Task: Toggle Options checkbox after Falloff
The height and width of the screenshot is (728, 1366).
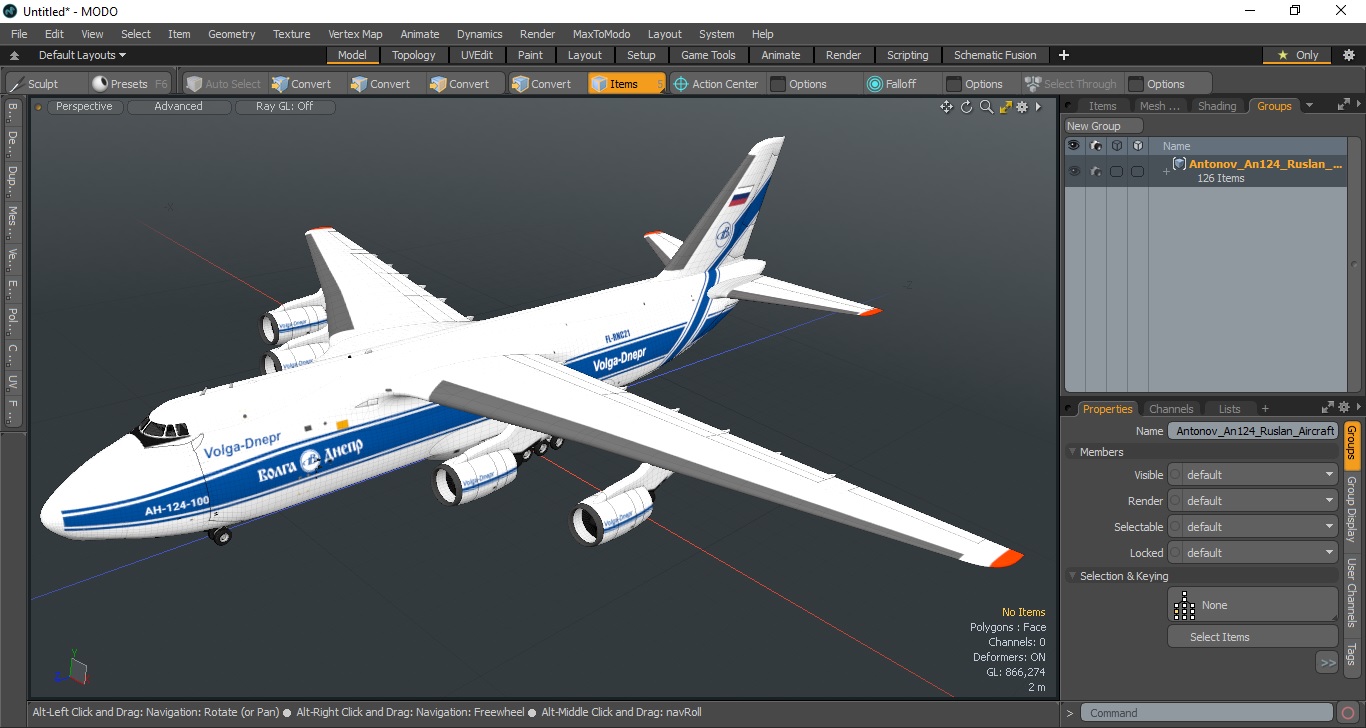Action: (953, 84)
